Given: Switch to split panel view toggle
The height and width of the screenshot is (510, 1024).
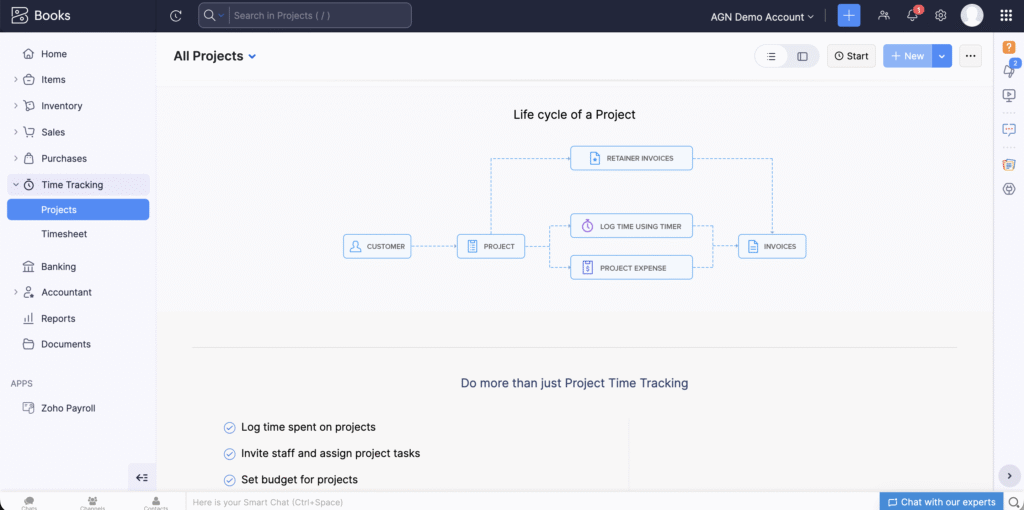Looking at the screenshot, I should [x=803, y=56].
